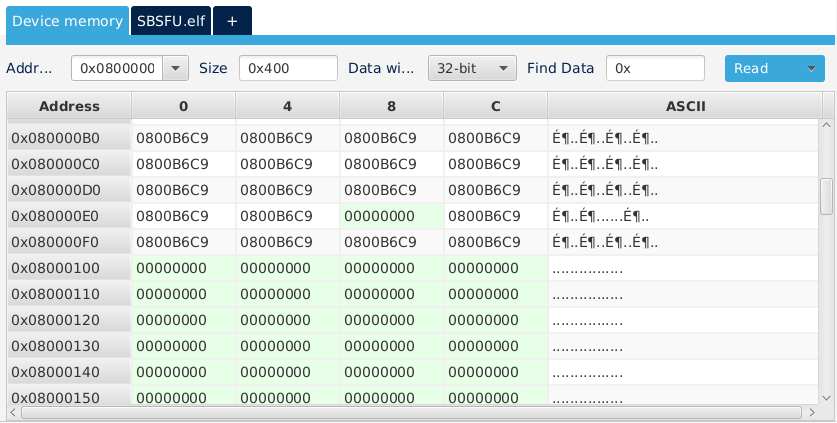This screenshot has height=423, width=837.
Task: Switch to the Device memory tab
Action: click(x=67, y=21)
